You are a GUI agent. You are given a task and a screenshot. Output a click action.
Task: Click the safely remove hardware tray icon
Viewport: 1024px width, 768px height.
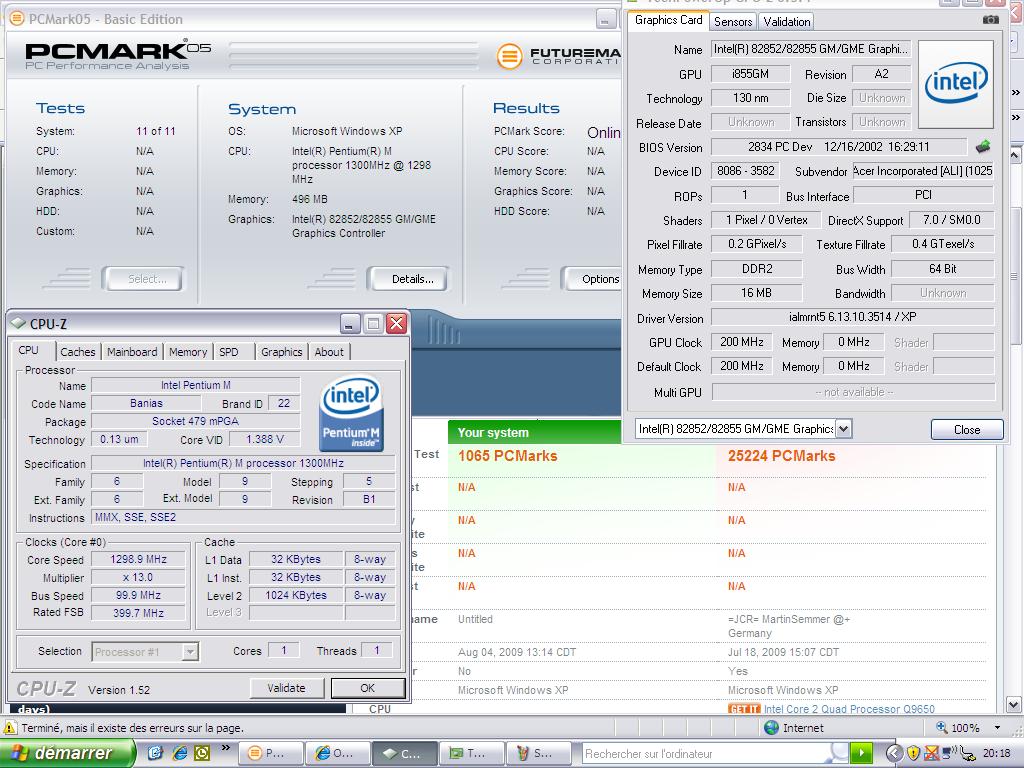(x=968, y=753)
